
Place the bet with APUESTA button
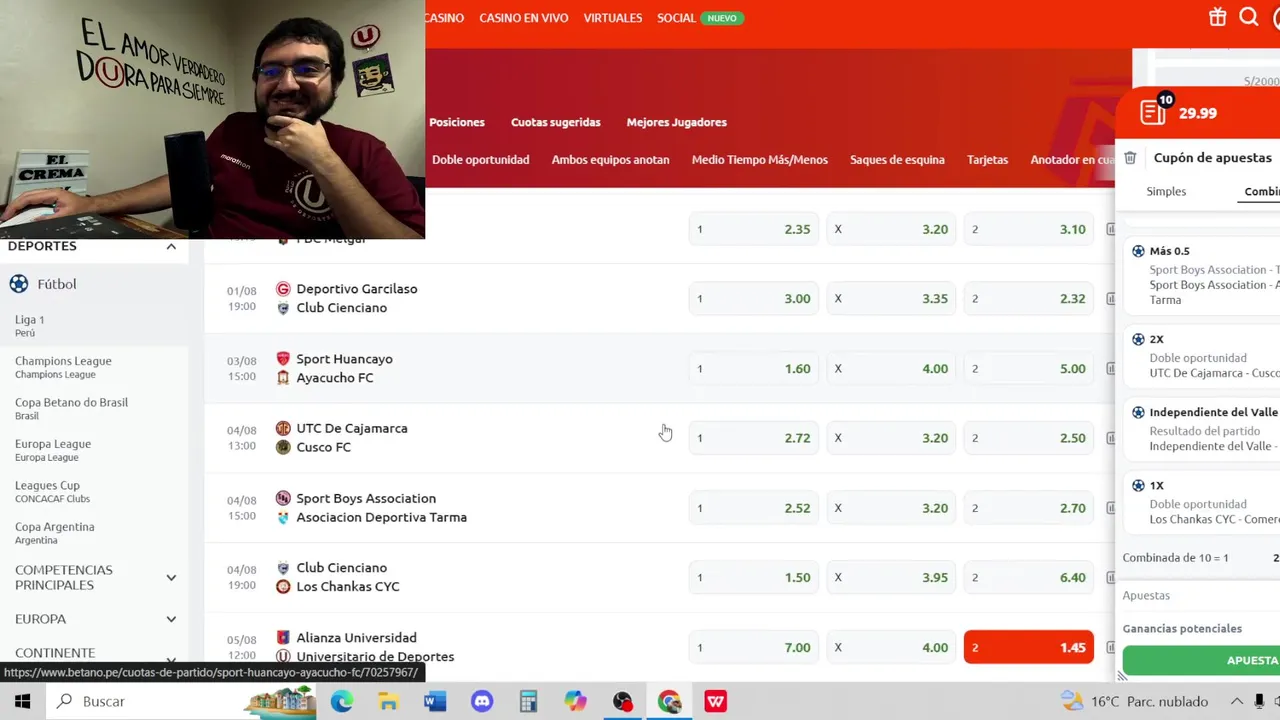tap(1201, 660)
